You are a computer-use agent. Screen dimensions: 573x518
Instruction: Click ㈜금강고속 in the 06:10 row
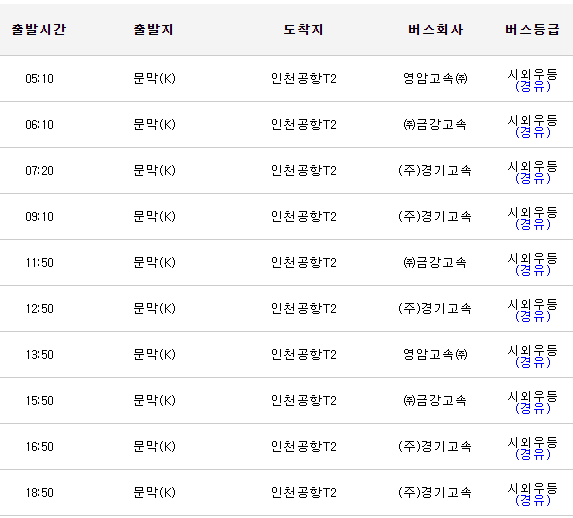435,125
